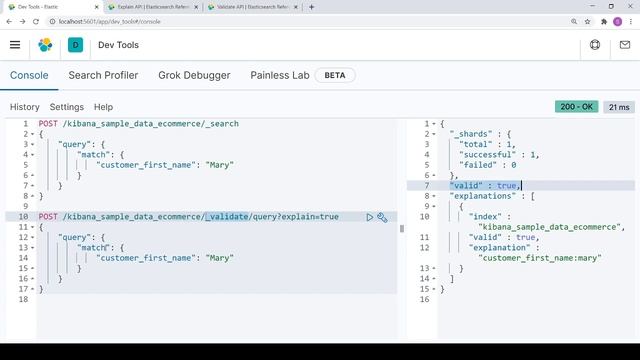Close the Explain API browser tab
Viewport: 640px width, 360px height.
pyautogui.click(x=196, y=7)
